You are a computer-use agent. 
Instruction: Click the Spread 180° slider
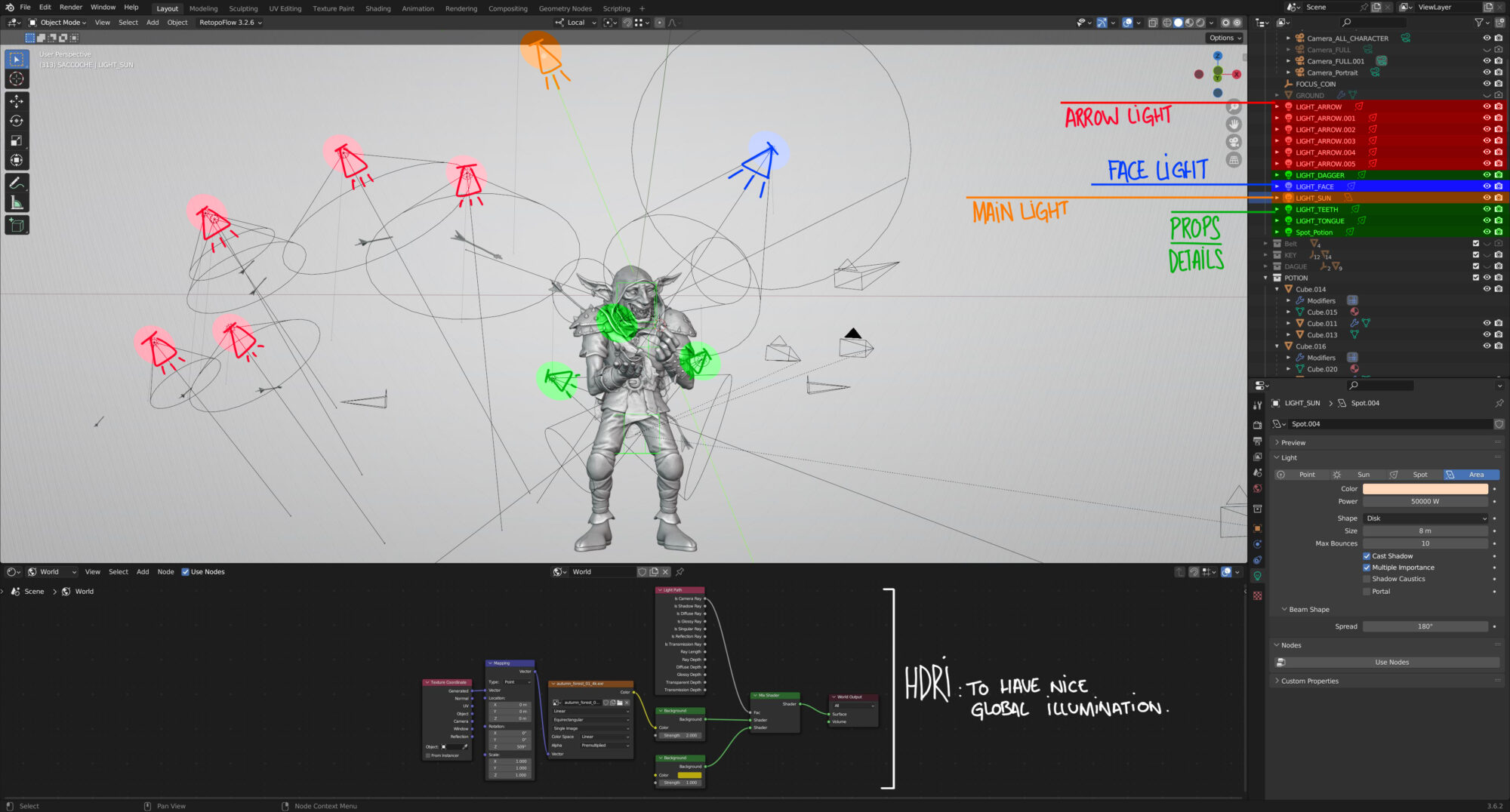[1425, 626]
